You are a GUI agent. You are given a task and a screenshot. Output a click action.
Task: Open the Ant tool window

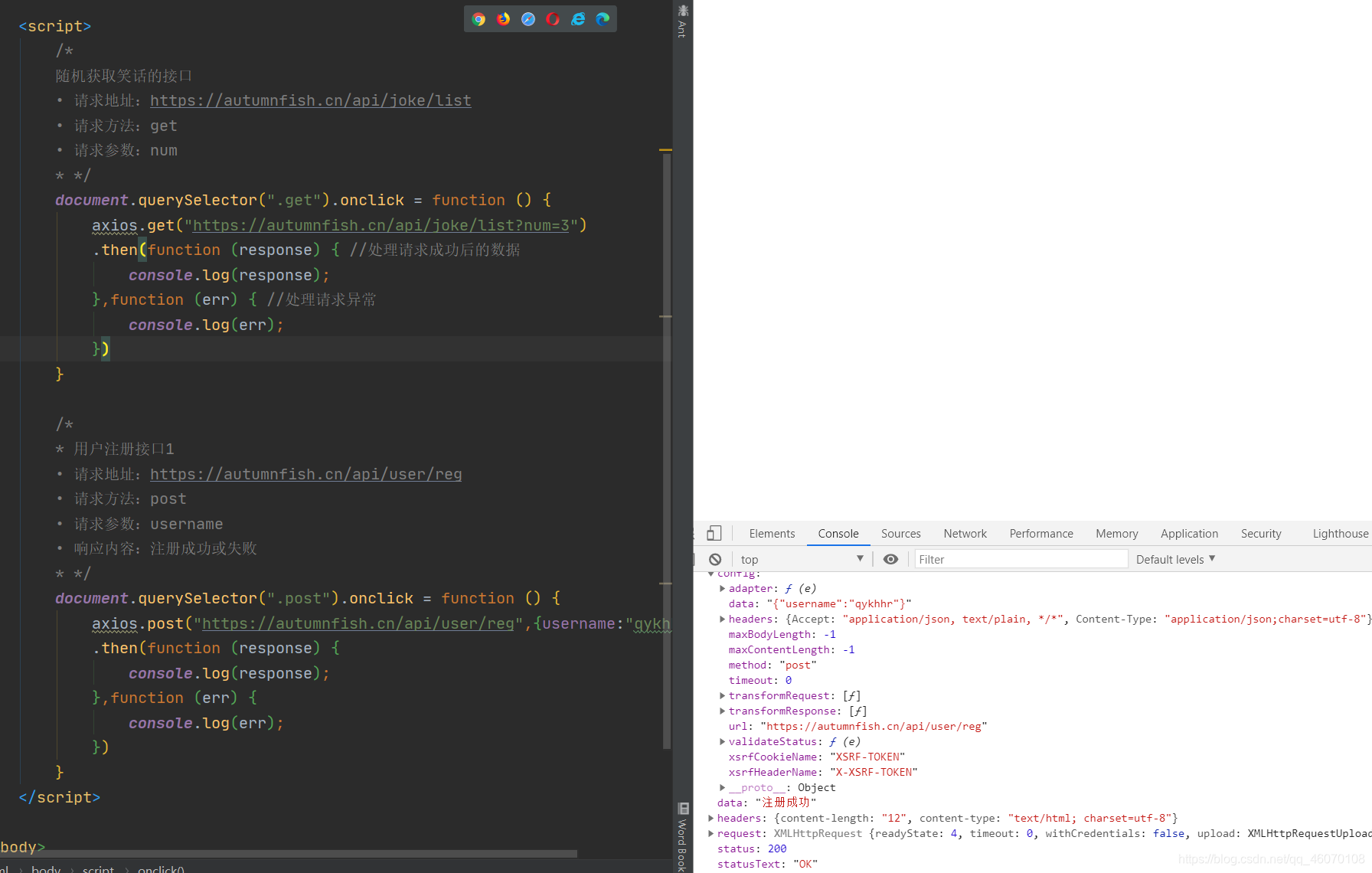[682, 21]
